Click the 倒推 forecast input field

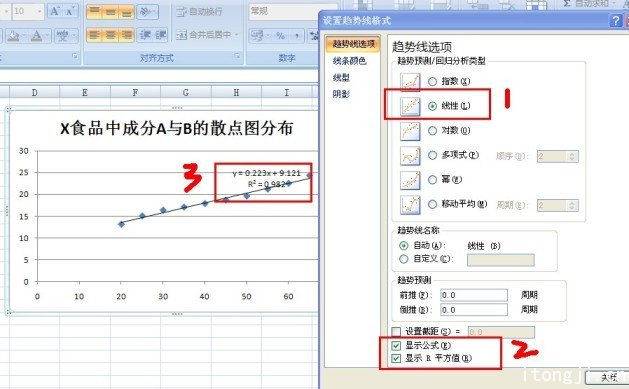coord(474,310)
